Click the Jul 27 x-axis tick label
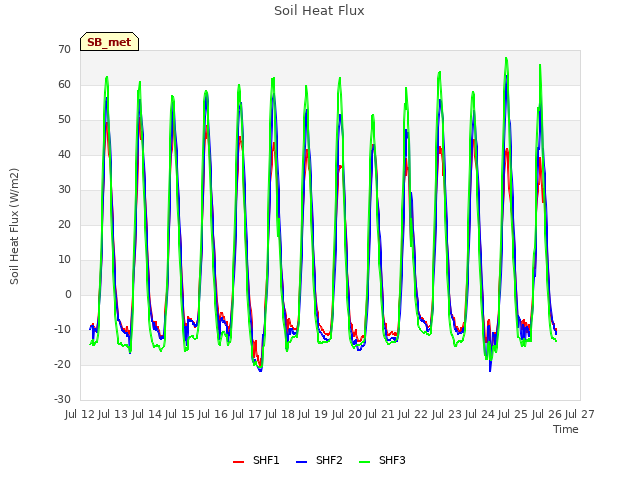Image resolution: width=640 pixels, height=480 pixels. pyautogui.click(x=580, y=414)
